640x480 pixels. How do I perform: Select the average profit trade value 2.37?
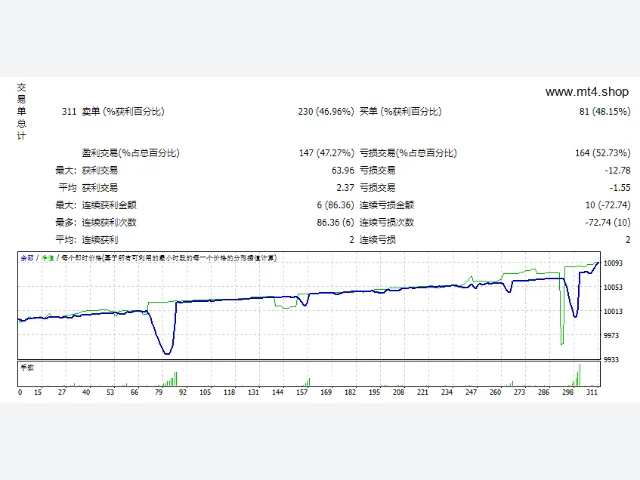point(345,188)
